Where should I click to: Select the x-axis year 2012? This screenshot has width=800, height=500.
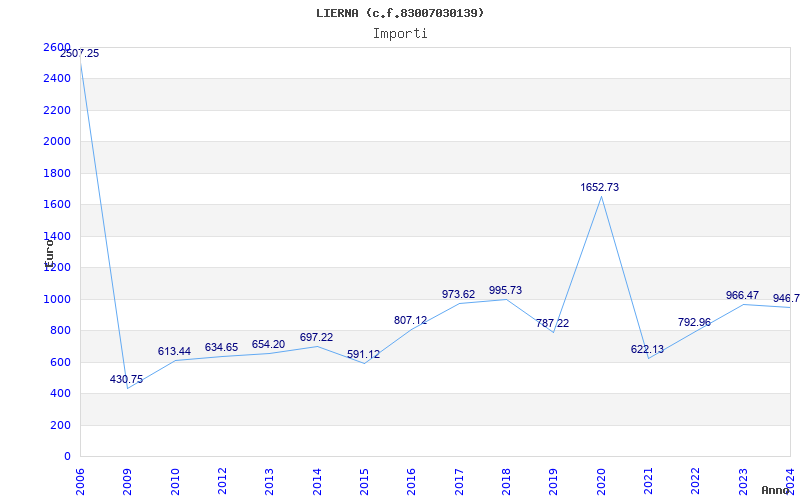[222, 481]
